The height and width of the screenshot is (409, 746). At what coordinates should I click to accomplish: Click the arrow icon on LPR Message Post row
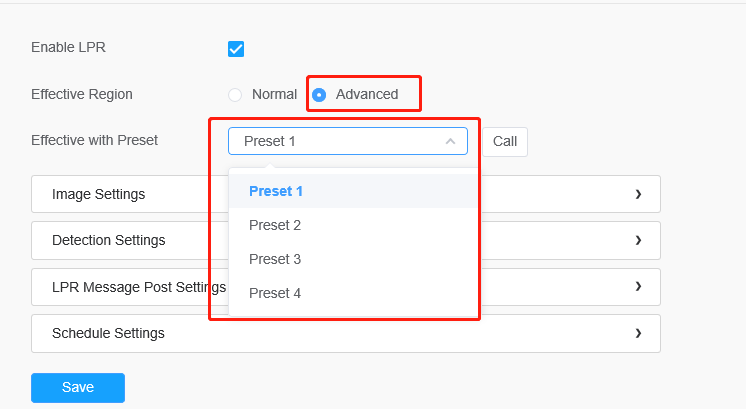point(638,286)
